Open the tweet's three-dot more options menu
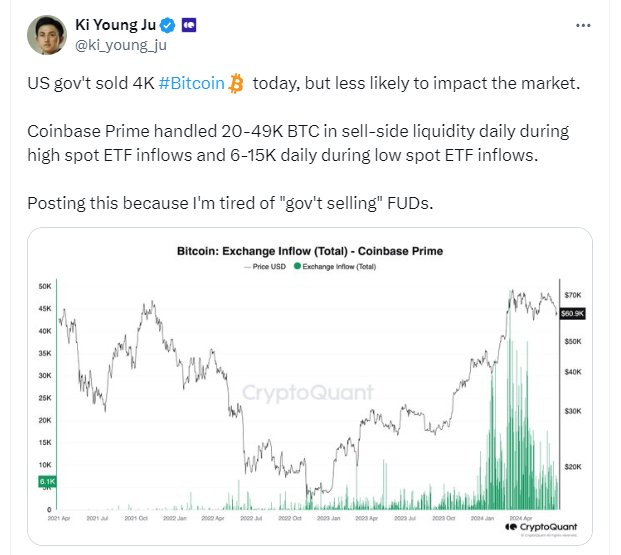Viewport: 621px width, 555px height. click(583, 24)
